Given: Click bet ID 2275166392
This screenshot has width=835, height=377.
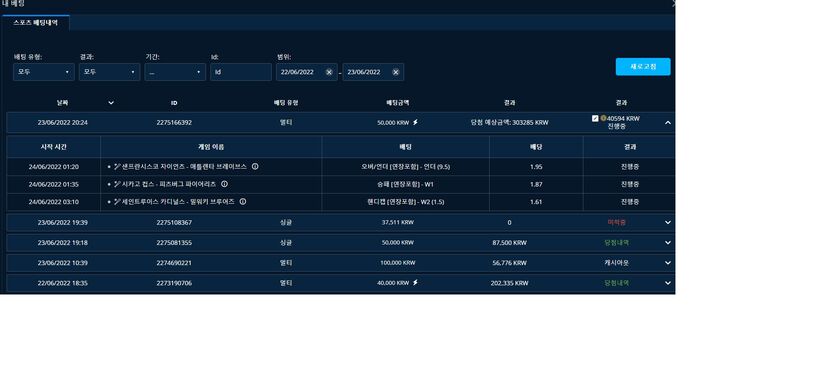Looking at the screenshot, I should tap(174, 122).
